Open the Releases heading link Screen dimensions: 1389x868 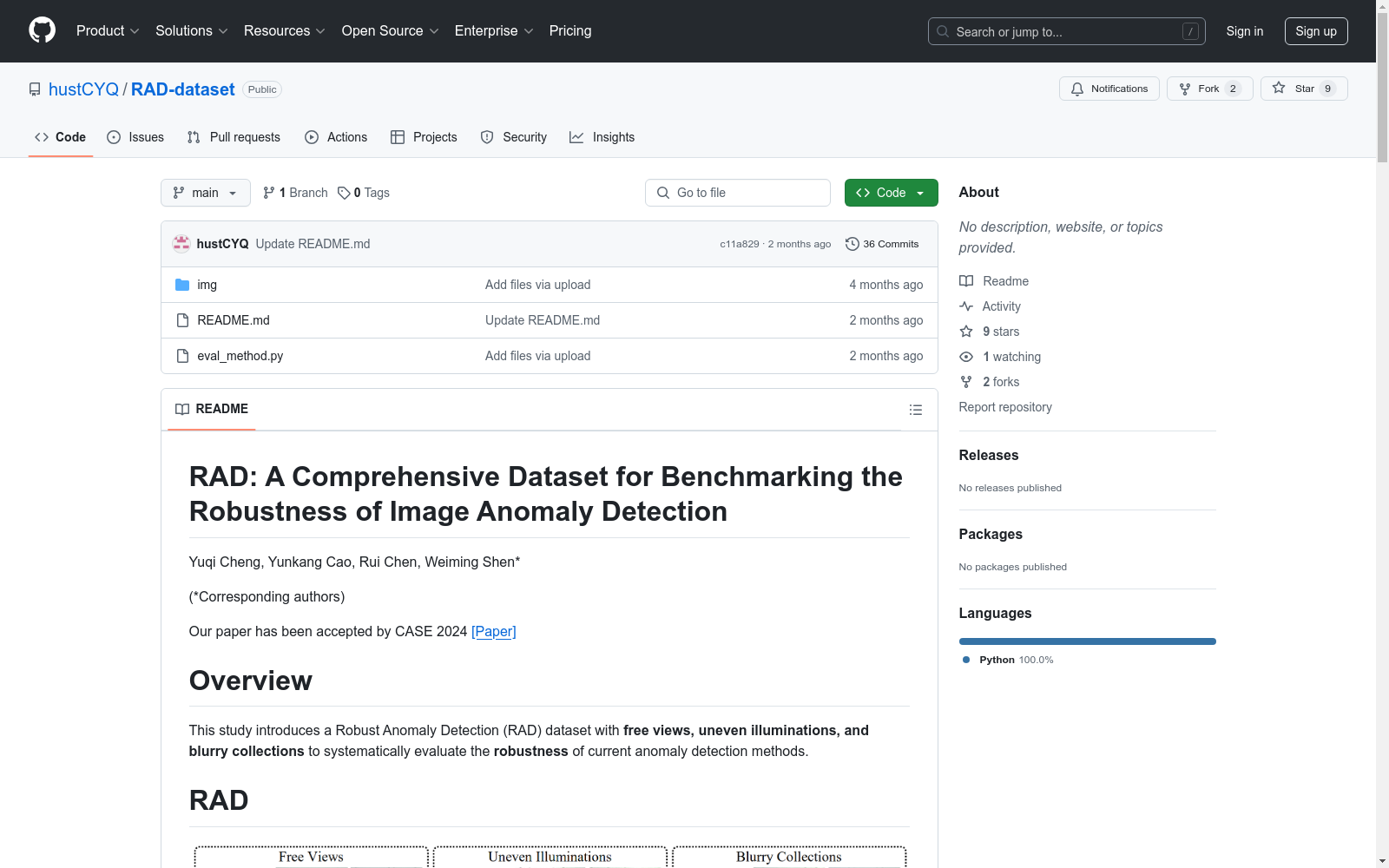pos(989,455)
